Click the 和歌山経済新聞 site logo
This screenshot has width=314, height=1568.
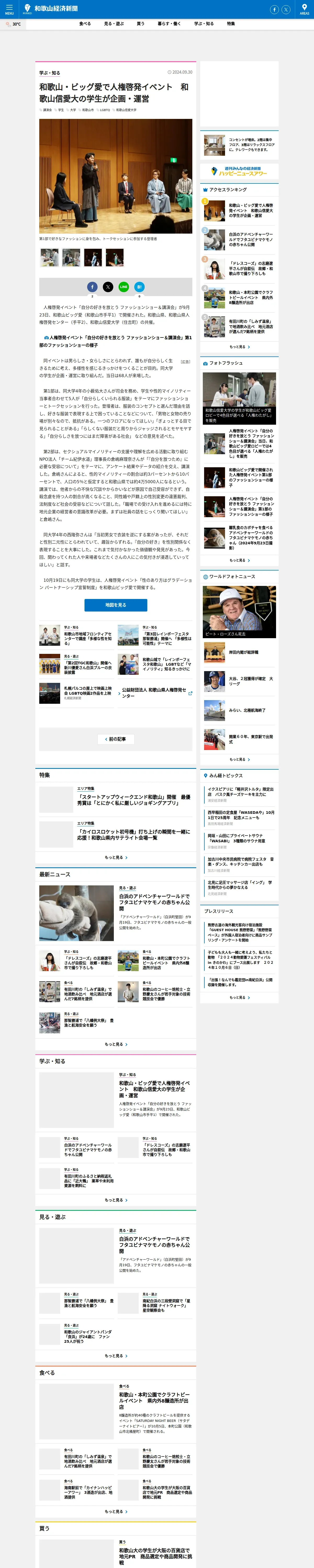51,9
